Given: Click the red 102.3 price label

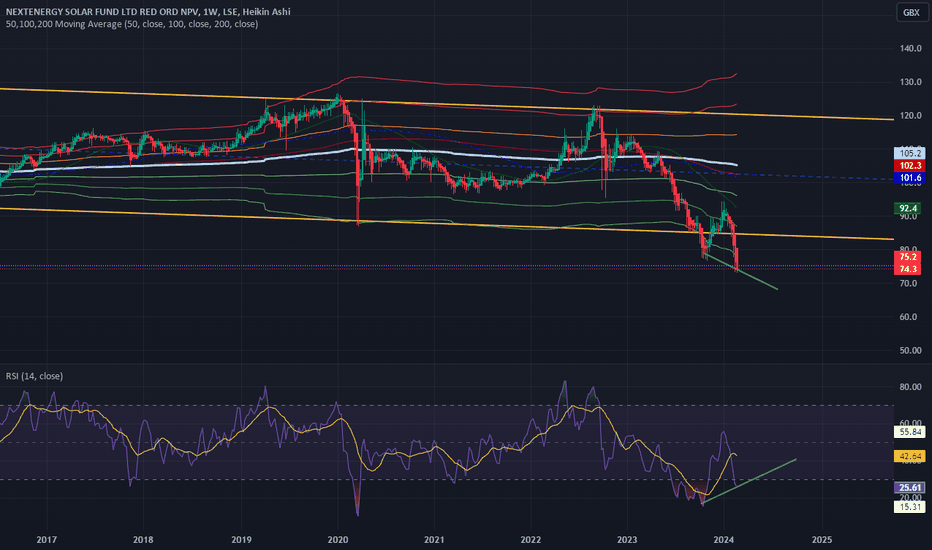Looking at the screenshot, I should pos(909,165).
